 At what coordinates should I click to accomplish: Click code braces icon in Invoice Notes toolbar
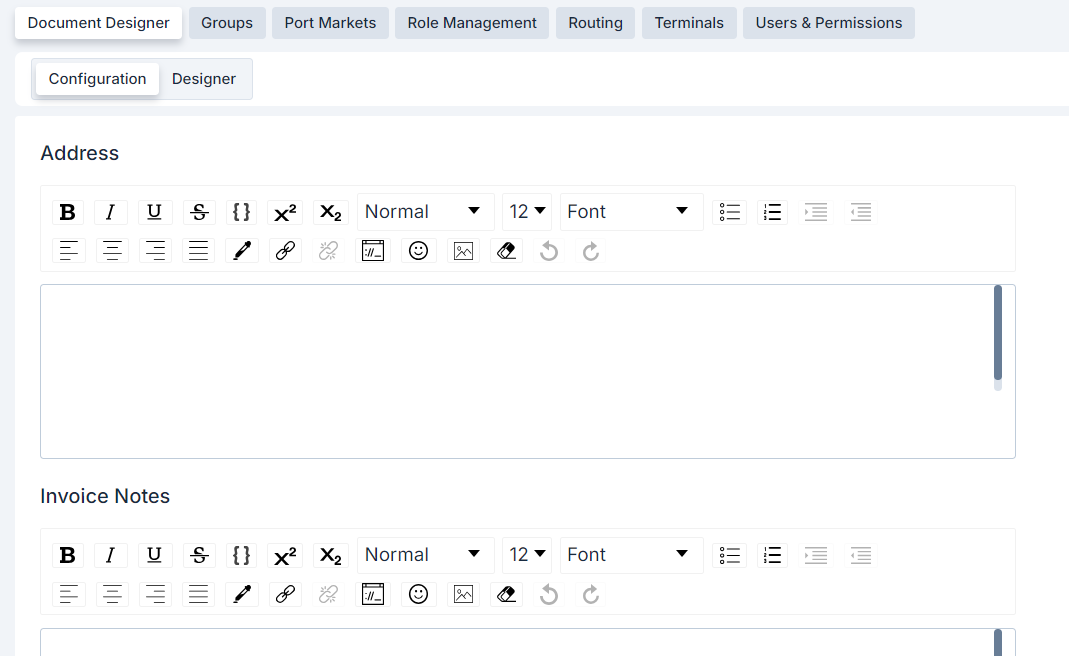click(241, 555)
